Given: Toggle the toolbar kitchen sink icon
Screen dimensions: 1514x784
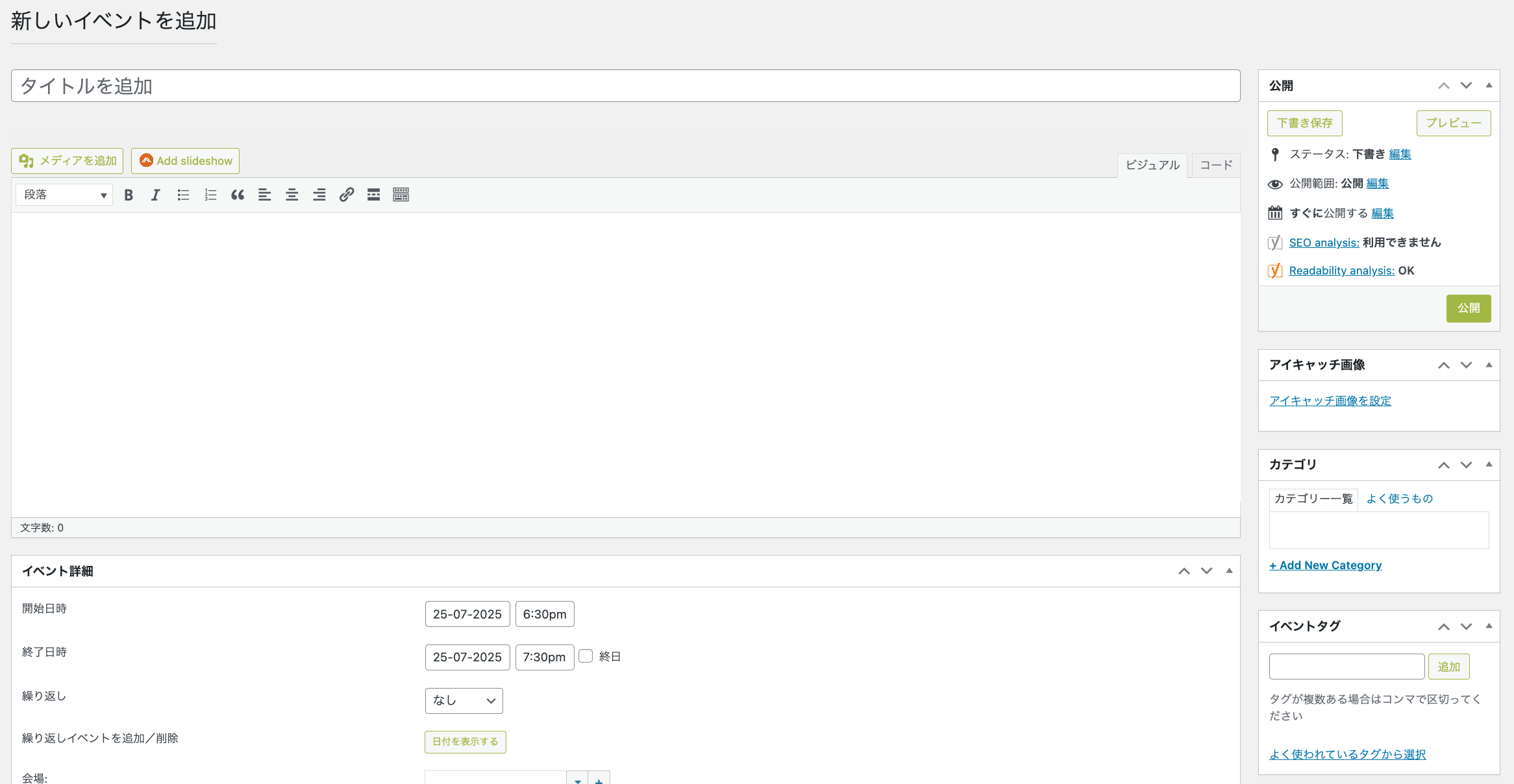Looking at the screenshot, I should click(x=401, y=195).
